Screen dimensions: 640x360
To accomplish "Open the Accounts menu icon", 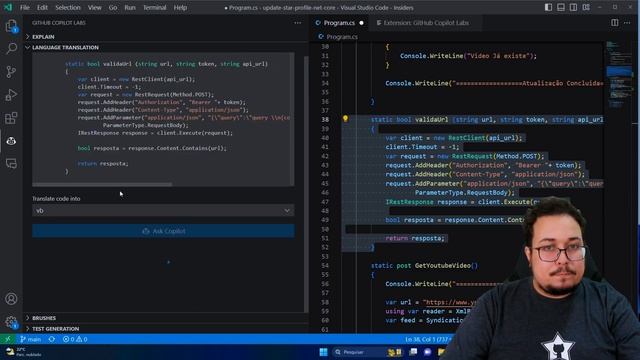I will (11, 299).
